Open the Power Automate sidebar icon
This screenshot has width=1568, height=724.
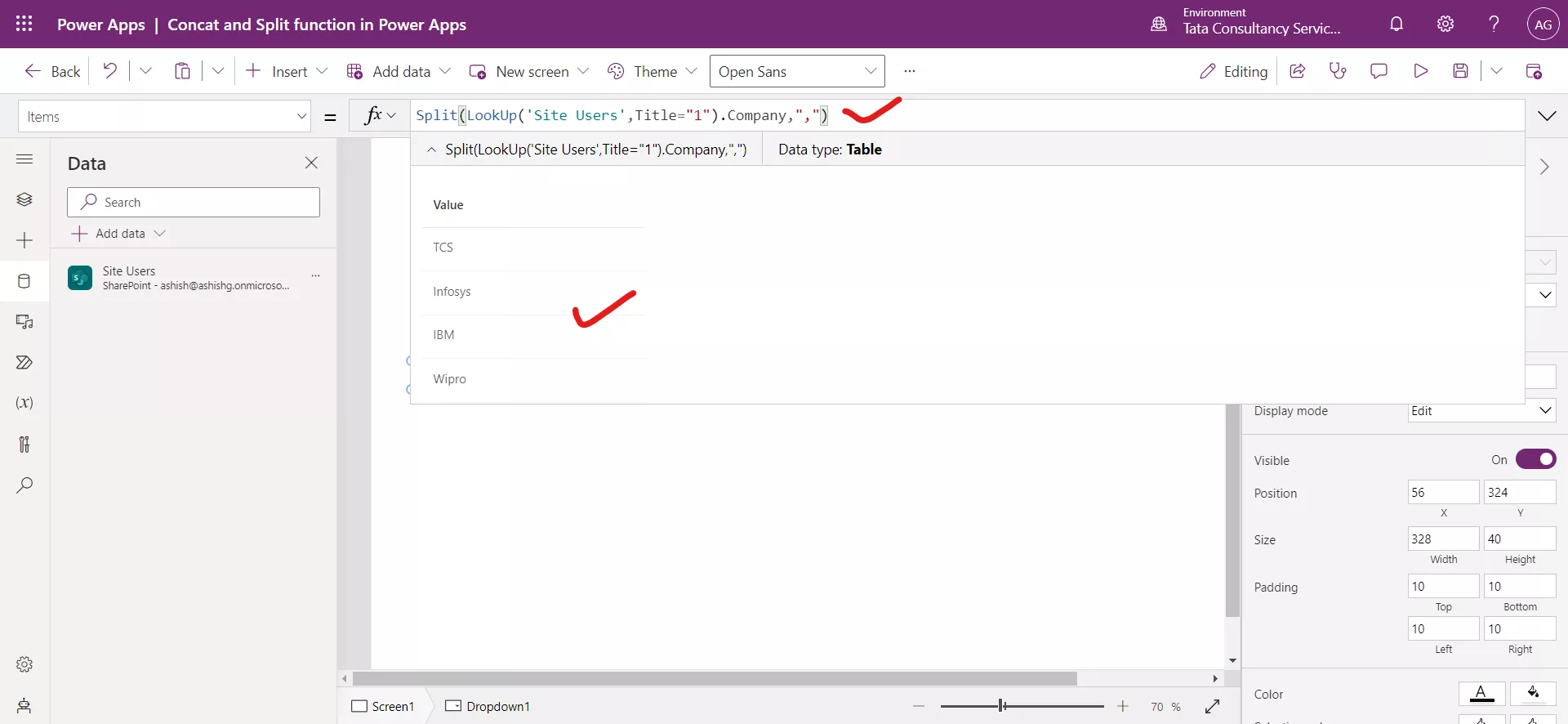pyautogui.click(x=24, y=362)
